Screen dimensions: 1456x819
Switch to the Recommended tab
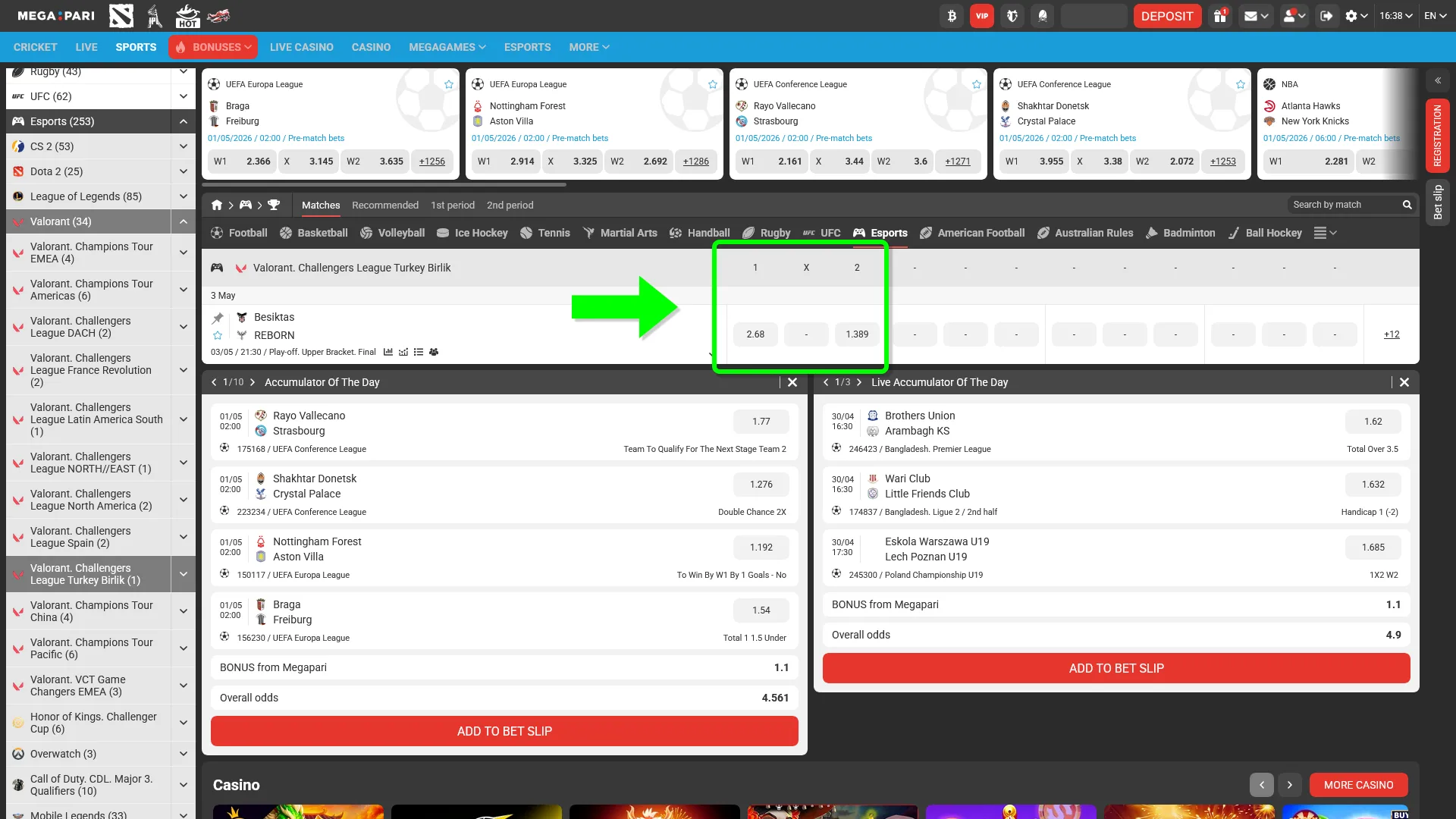[x=385, y=205]
